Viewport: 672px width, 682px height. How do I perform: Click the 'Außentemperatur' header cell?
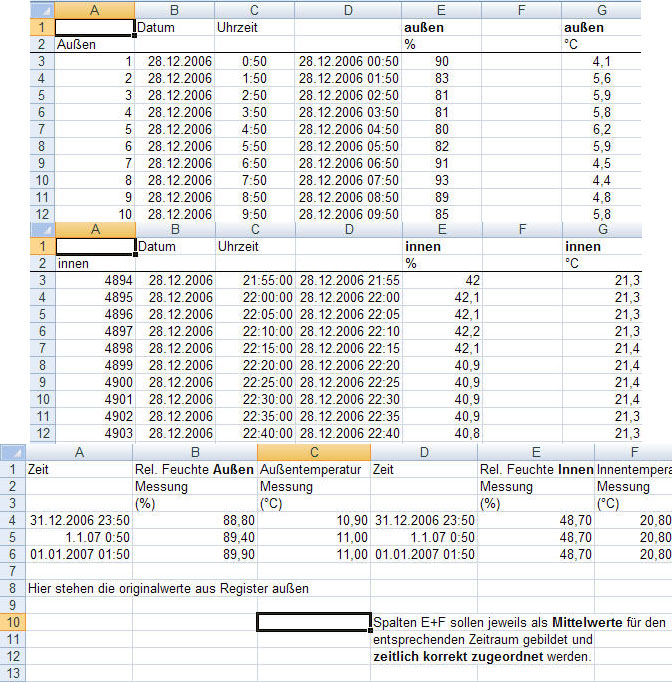314,469
